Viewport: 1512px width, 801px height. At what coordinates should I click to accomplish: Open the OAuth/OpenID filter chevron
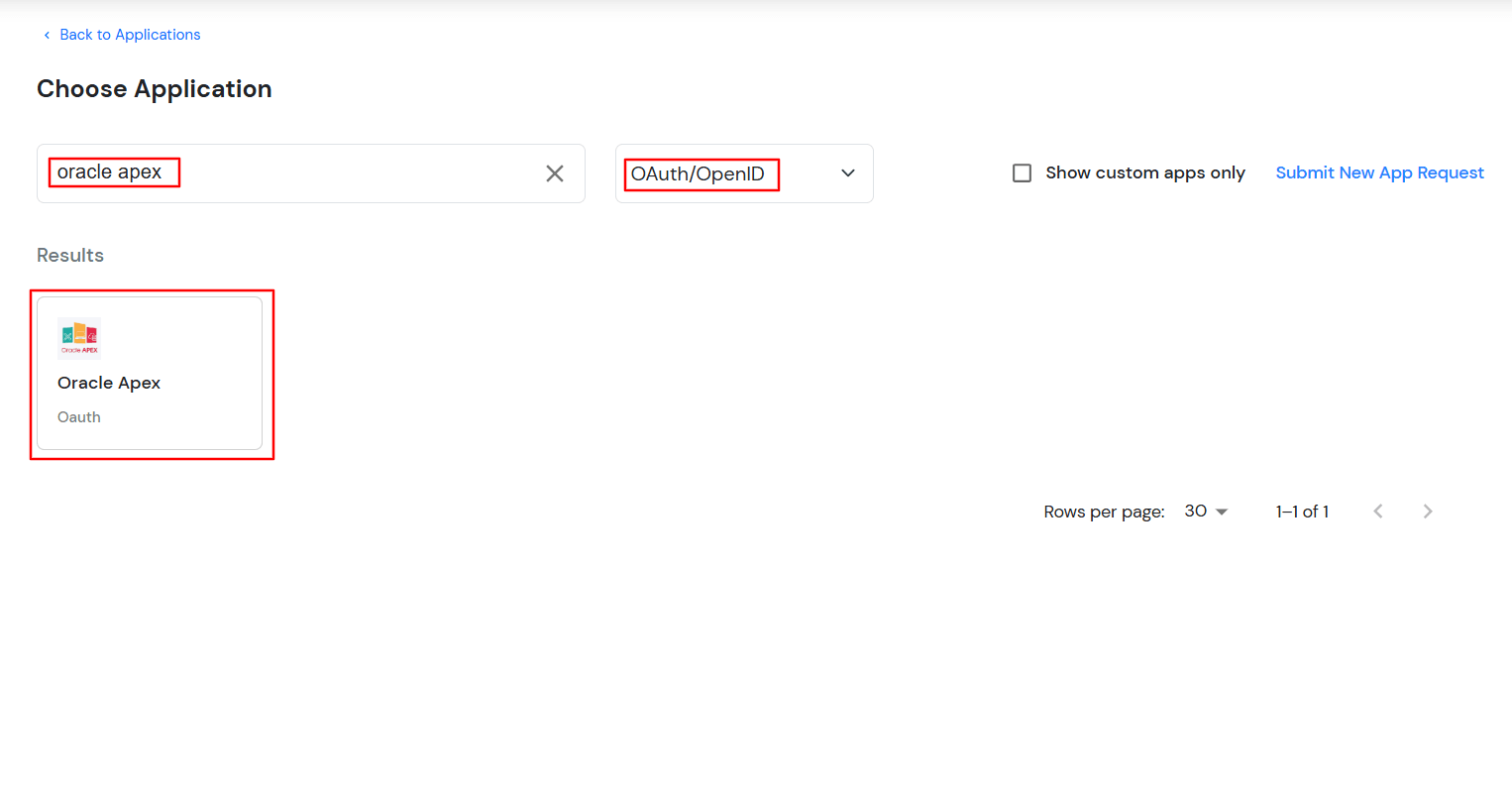(847, 172)
